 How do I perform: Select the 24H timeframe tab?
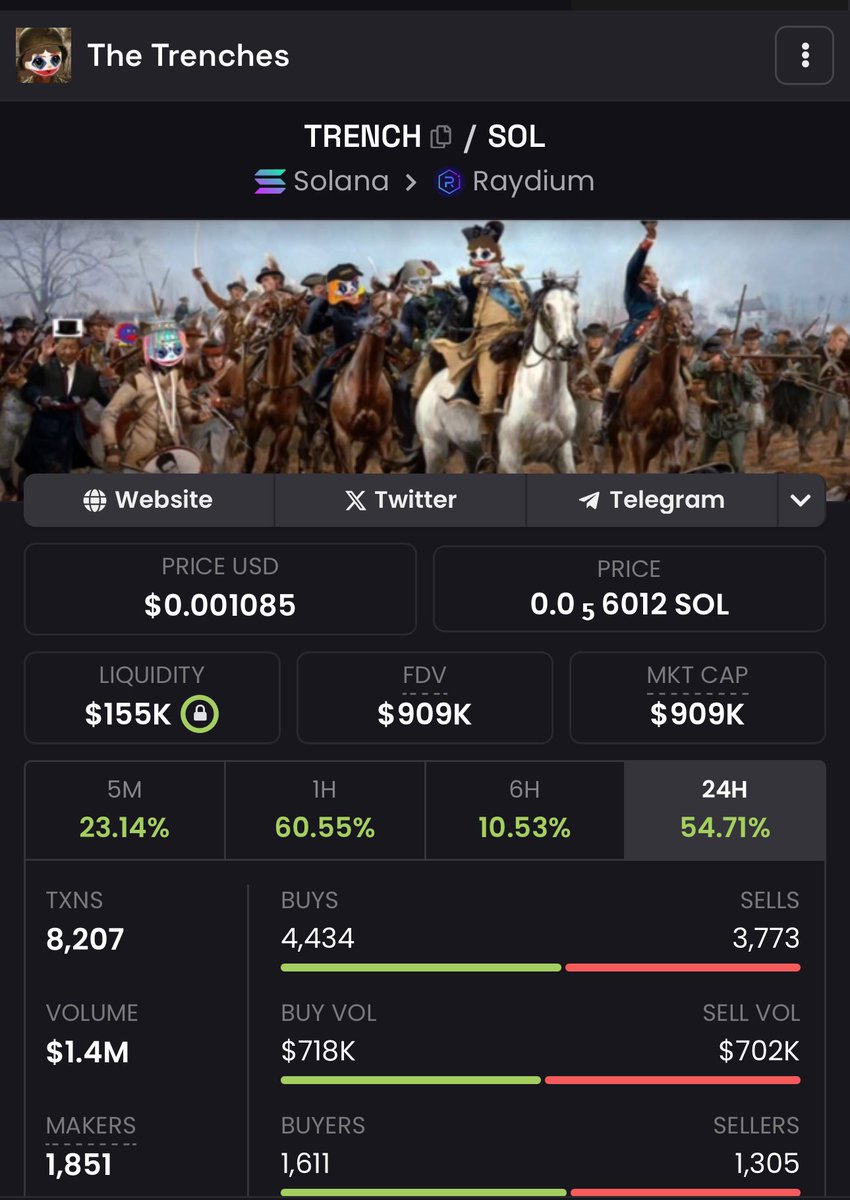pyautogui.click(x=725, y=809)
